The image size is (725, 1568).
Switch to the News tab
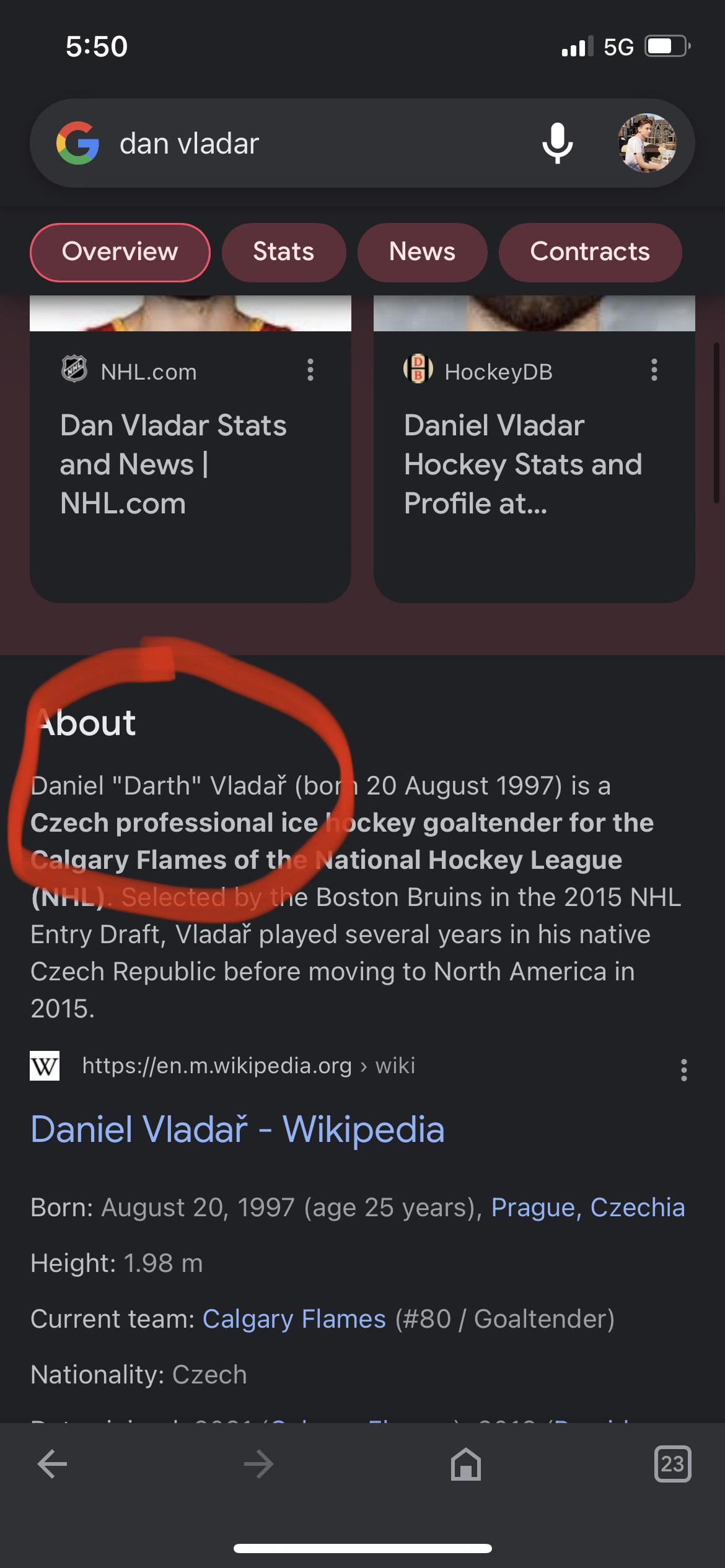pos(422,252)
